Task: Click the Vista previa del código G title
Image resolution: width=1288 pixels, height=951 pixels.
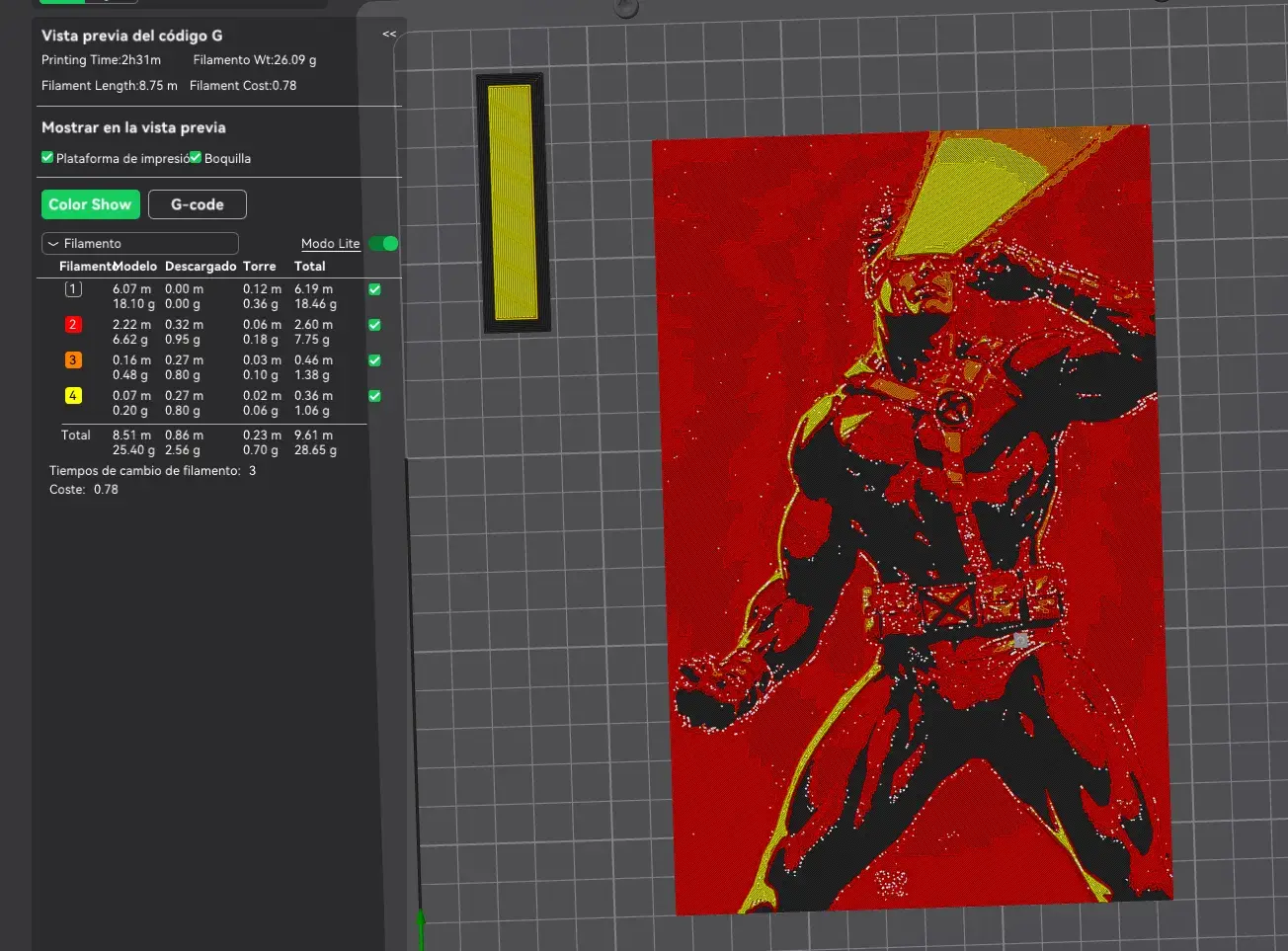Action: point(132,36)
